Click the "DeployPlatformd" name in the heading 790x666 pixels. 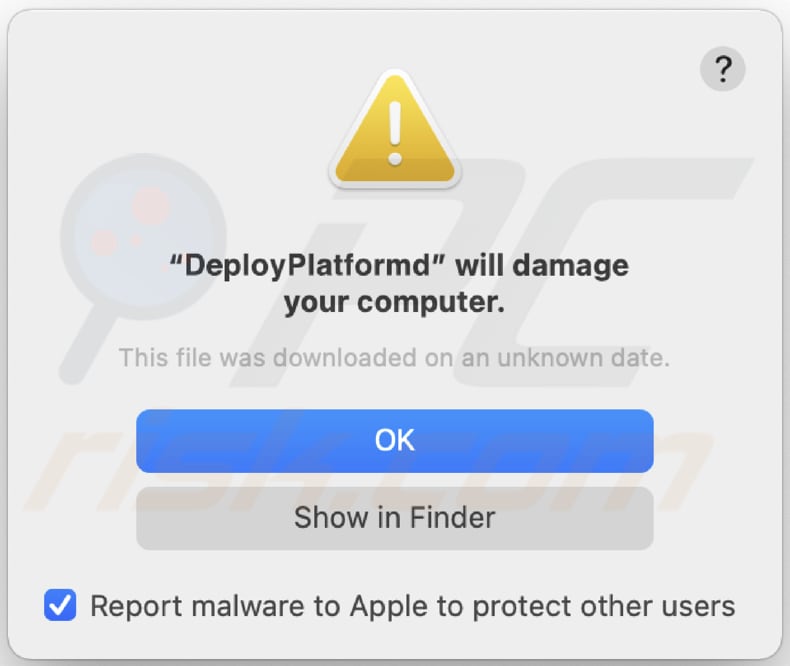308,266
